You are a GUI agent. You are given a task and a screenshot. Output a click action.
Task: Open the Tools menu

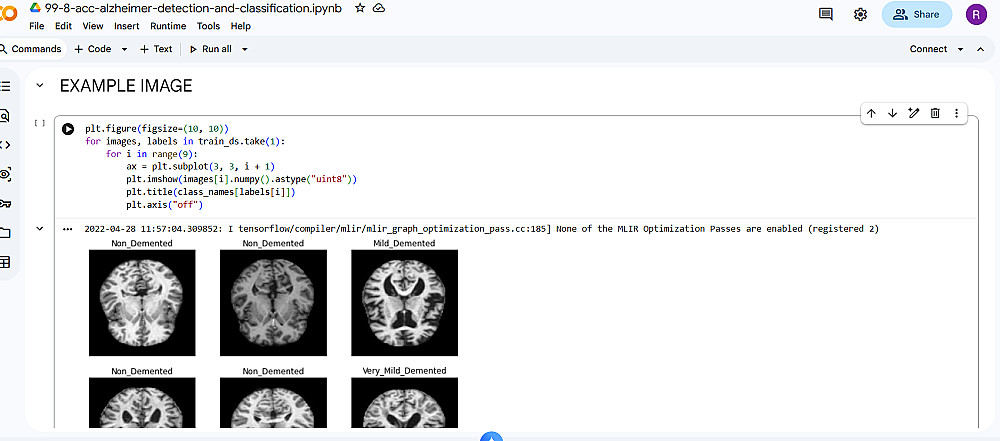[209, 26]
